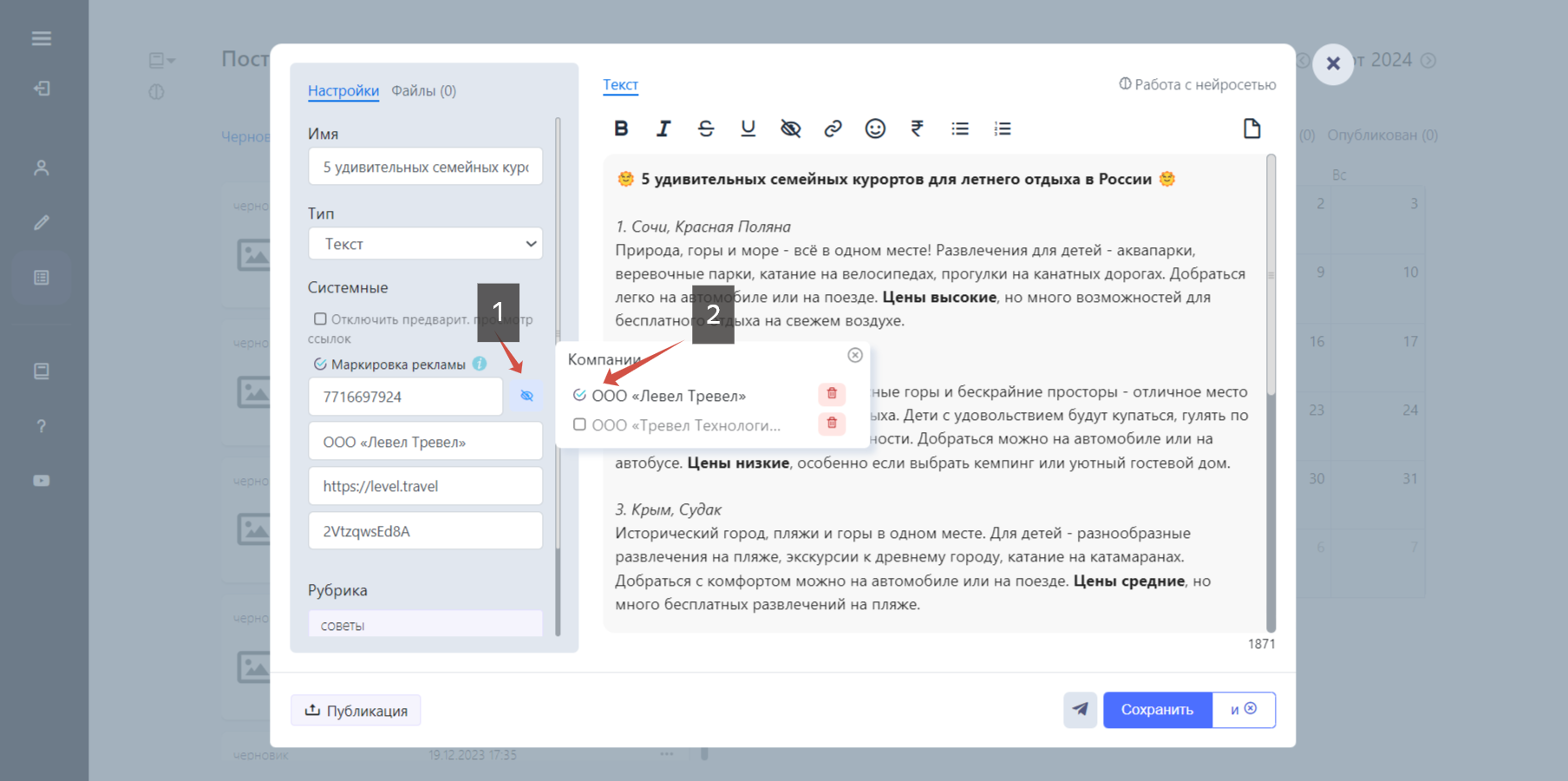The height and width of the screenshot is (781, 1568).
Task: Close the post editor dialog
Action: pos(1333,63)
